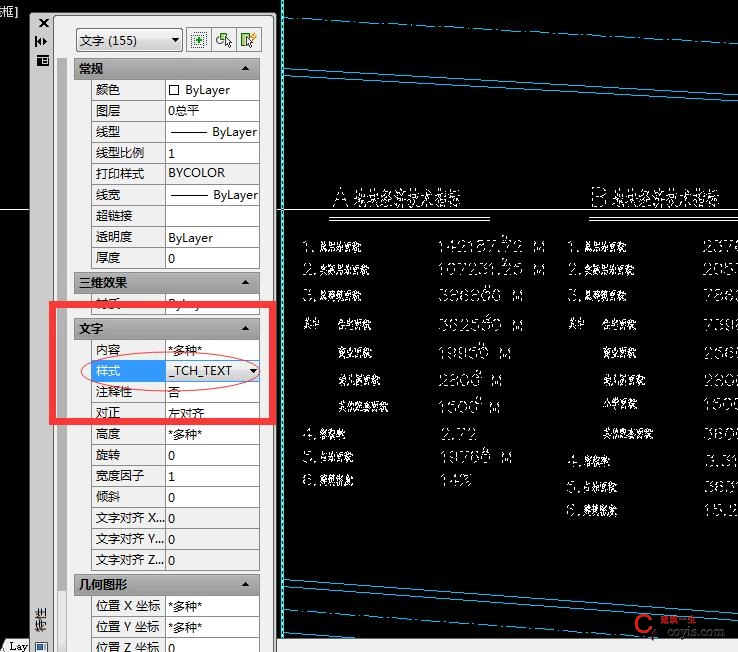This screenshot has width=738, height=652.
Task: Open the 样式 _TCH_TEXT dropdown arrow
Action: point(253,371)
